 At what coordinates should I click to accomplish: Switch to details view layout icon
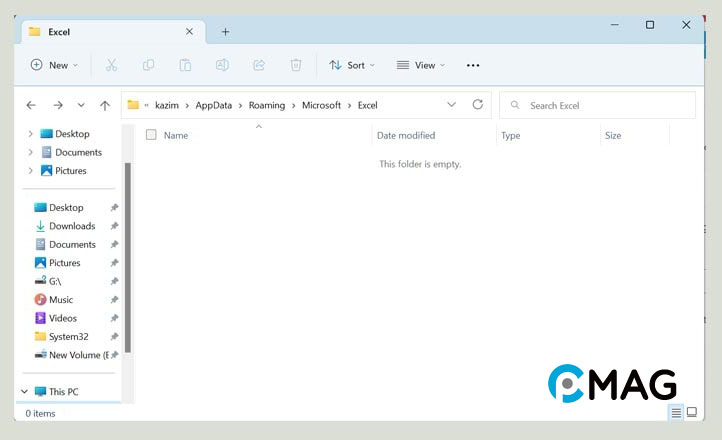coord(676,412)
